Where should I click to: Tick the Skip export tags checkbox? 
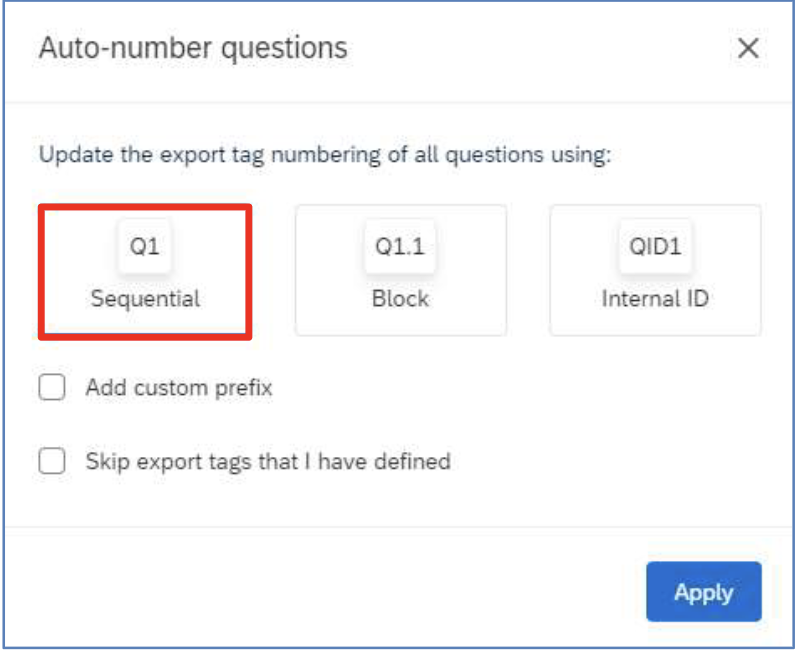pyautogui.click(x=52, y=461)
